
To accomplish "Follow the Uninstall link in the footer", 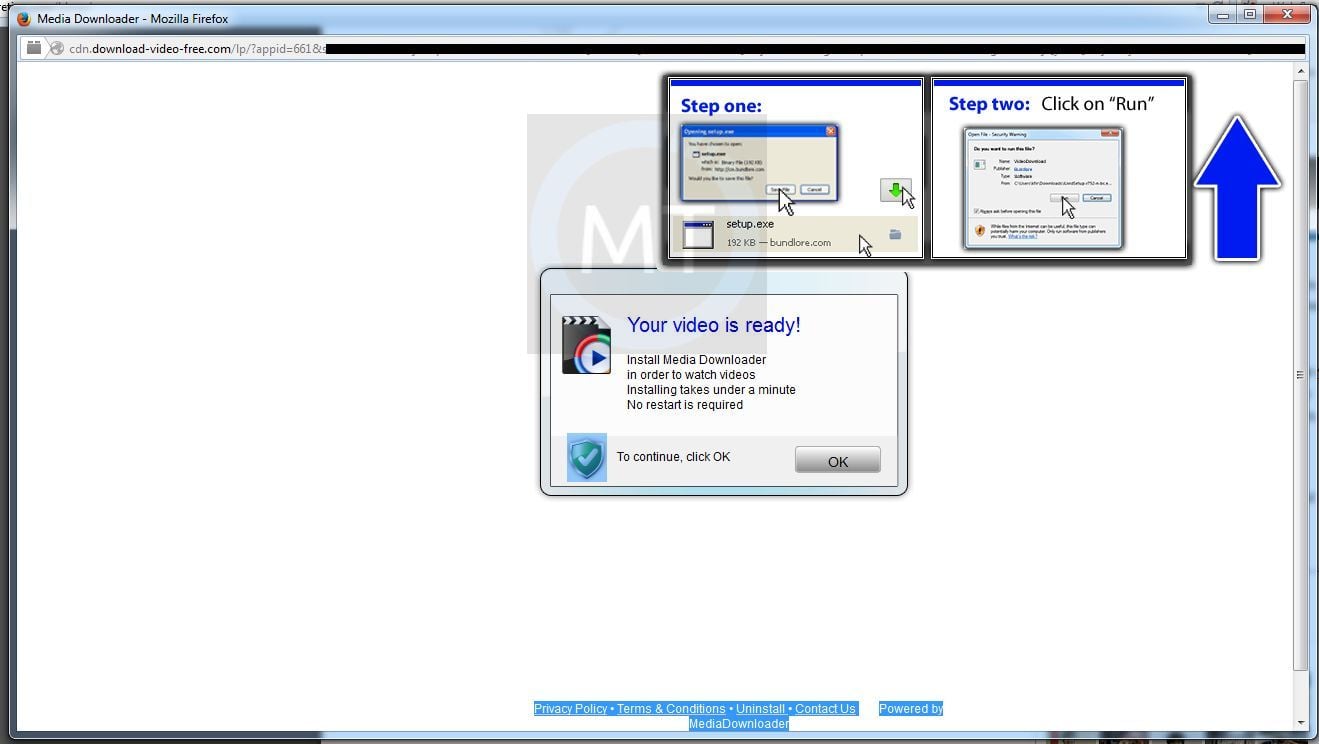I will (x=760, y=709).
